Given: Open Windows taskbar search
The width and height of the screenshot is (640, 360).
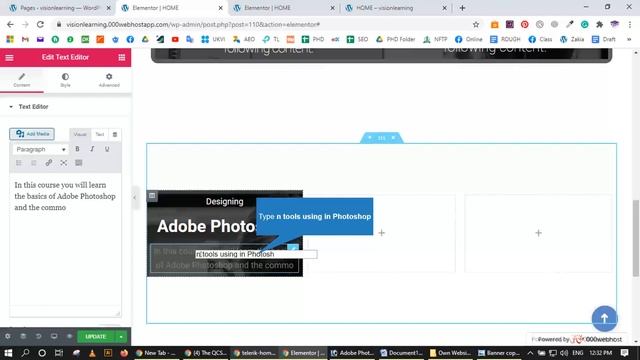Looking at the screenshot, I should point(25,353).
